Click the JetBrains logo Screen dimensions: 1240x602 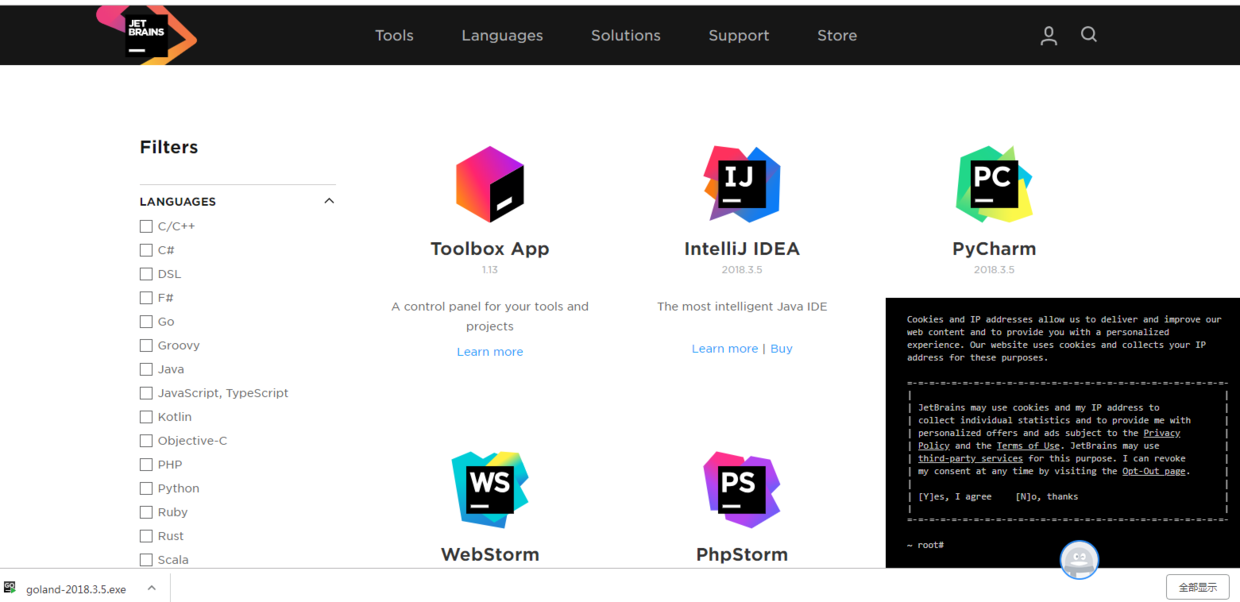pos(146,35)
